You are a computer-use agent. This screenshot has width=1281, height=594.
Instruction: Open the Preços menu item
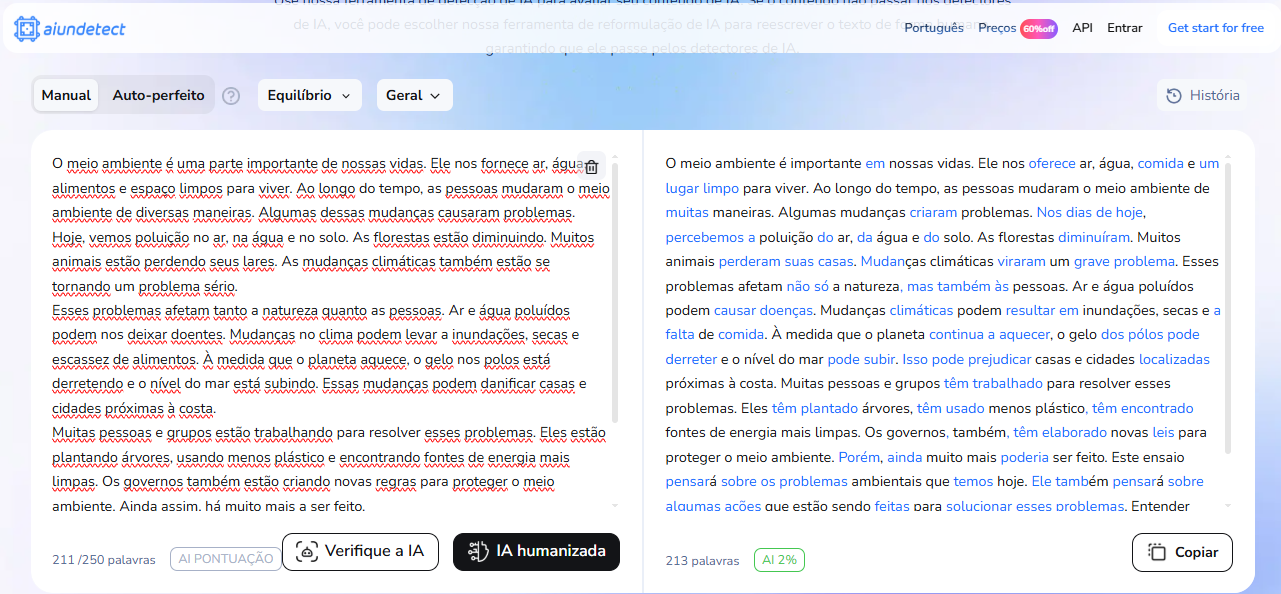click(996, 28)
